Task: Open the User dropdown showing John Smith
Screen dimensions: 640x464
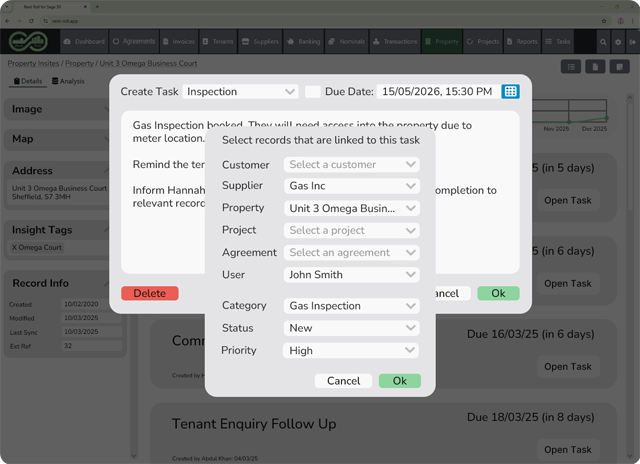Action: (x=352, y=275)
